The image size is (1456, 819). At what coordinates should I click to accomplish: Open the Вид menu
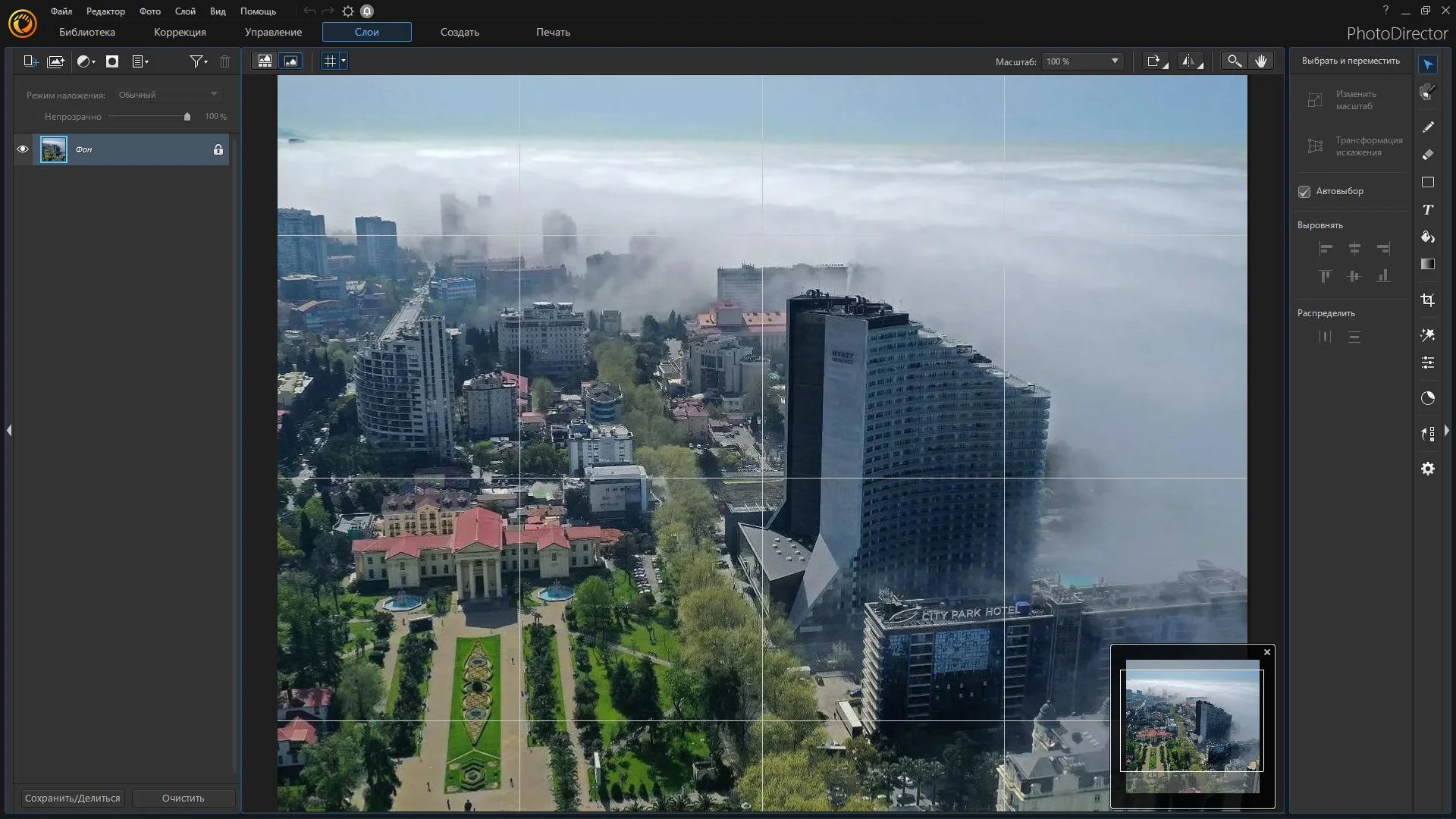coord(218,11)
